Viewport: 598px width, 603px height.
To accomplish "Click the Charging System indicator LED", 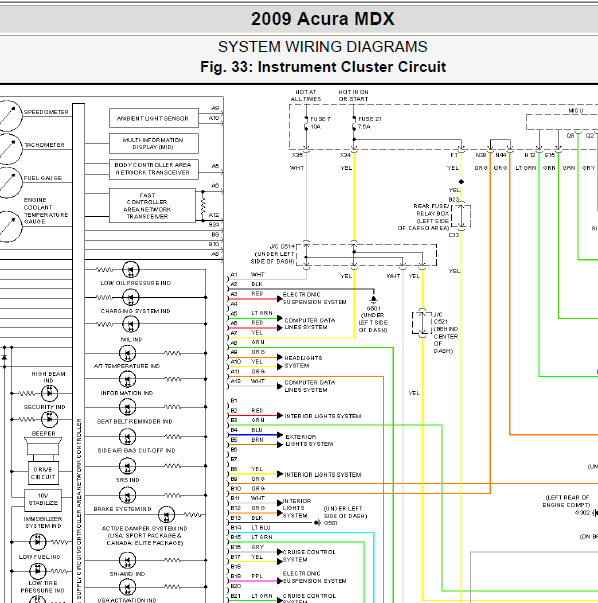I will pos(131,297).
